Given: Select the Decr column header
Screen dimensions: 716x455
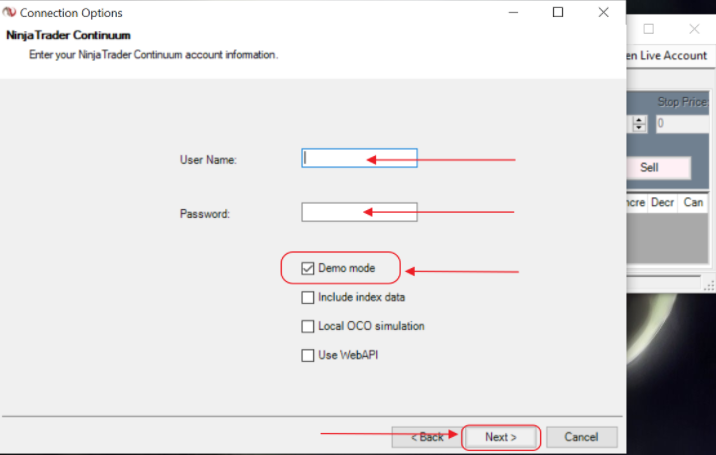Looking at the screenshot, I should 662,202.
